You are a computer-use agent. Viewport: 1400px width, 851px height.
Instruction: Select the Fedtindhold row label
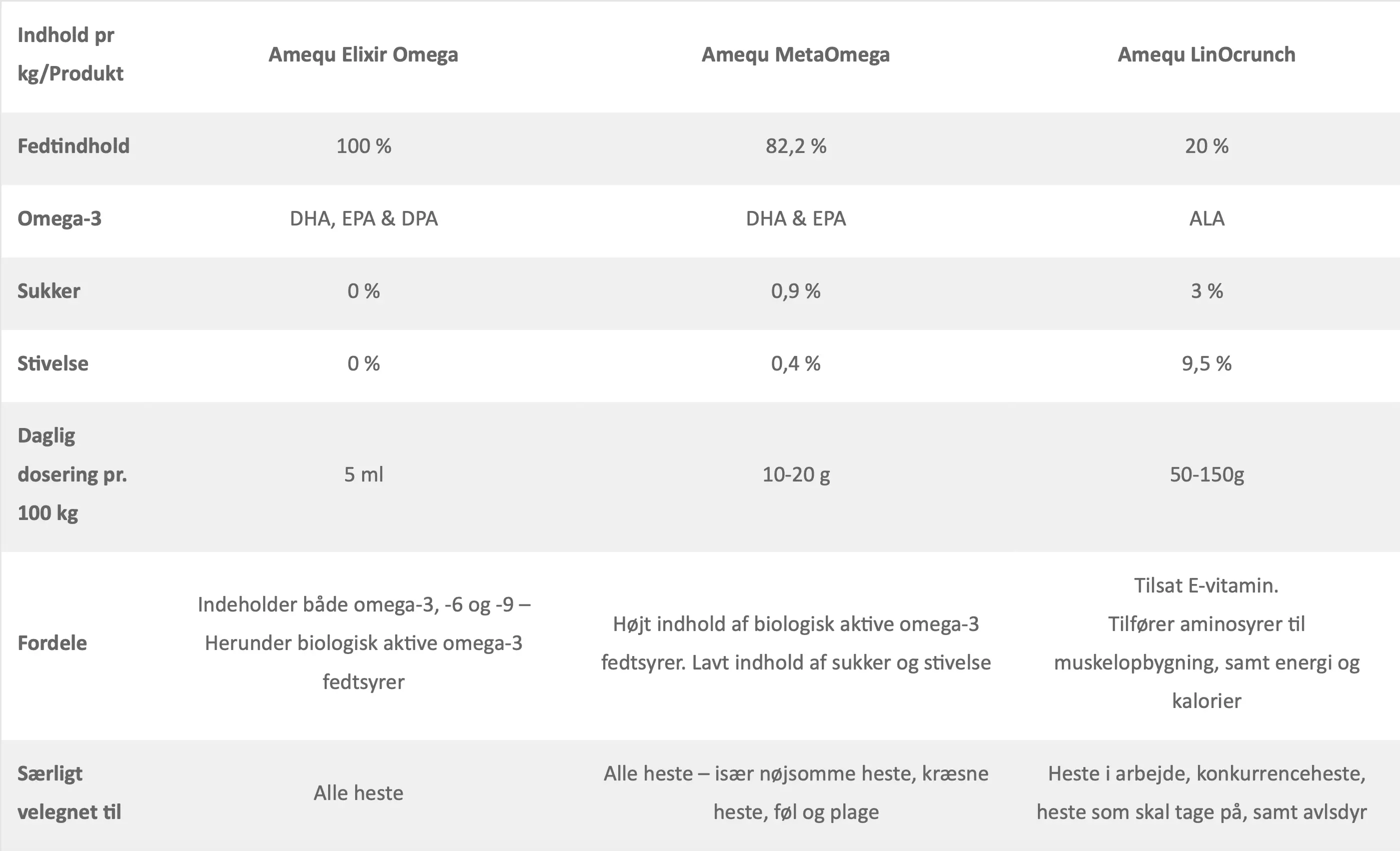(x=74, y=146)
